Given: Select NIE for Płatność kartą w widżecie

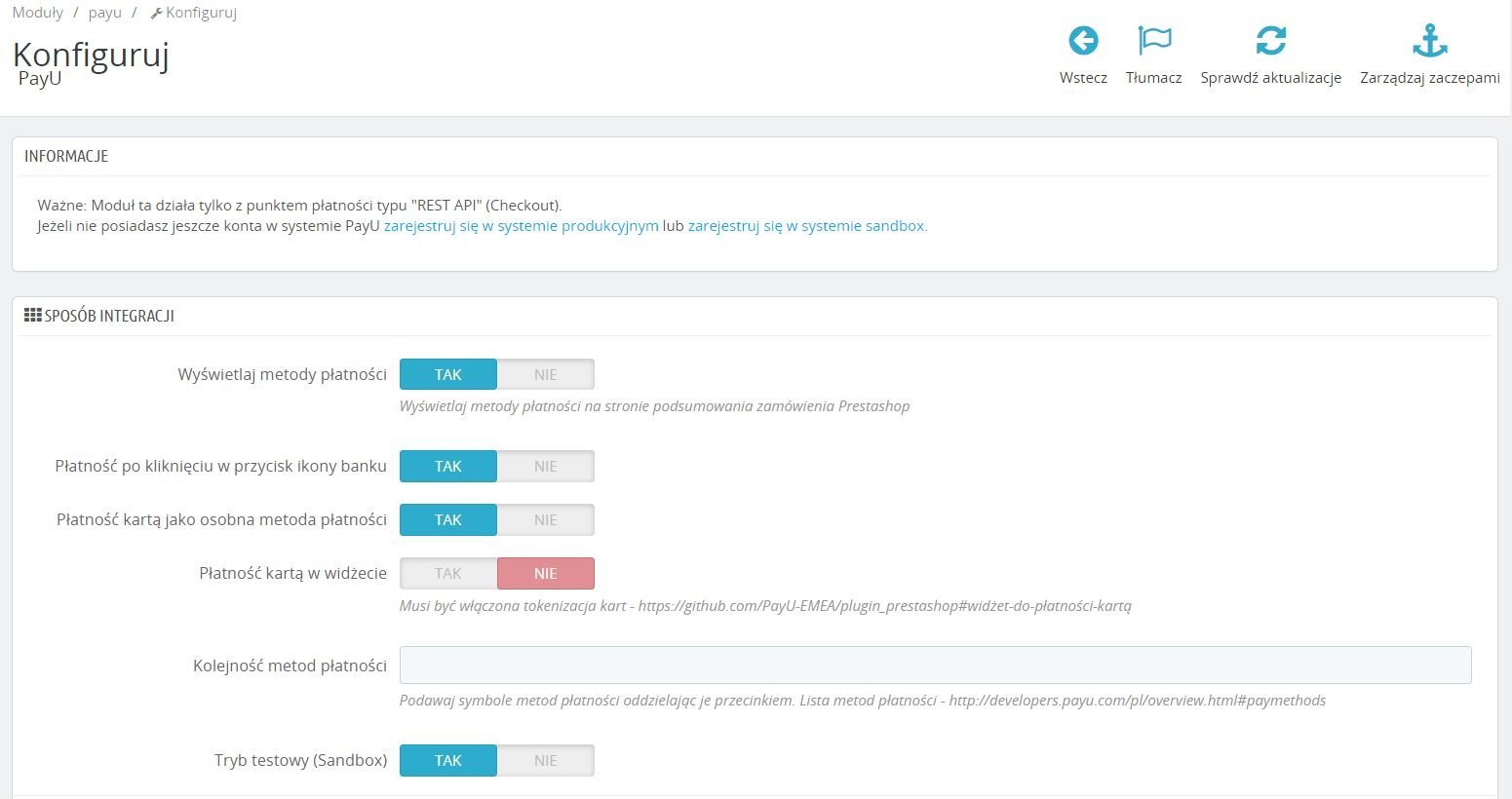Looking at the screenshot, I should pyautogui.click(x=546, y=573).
